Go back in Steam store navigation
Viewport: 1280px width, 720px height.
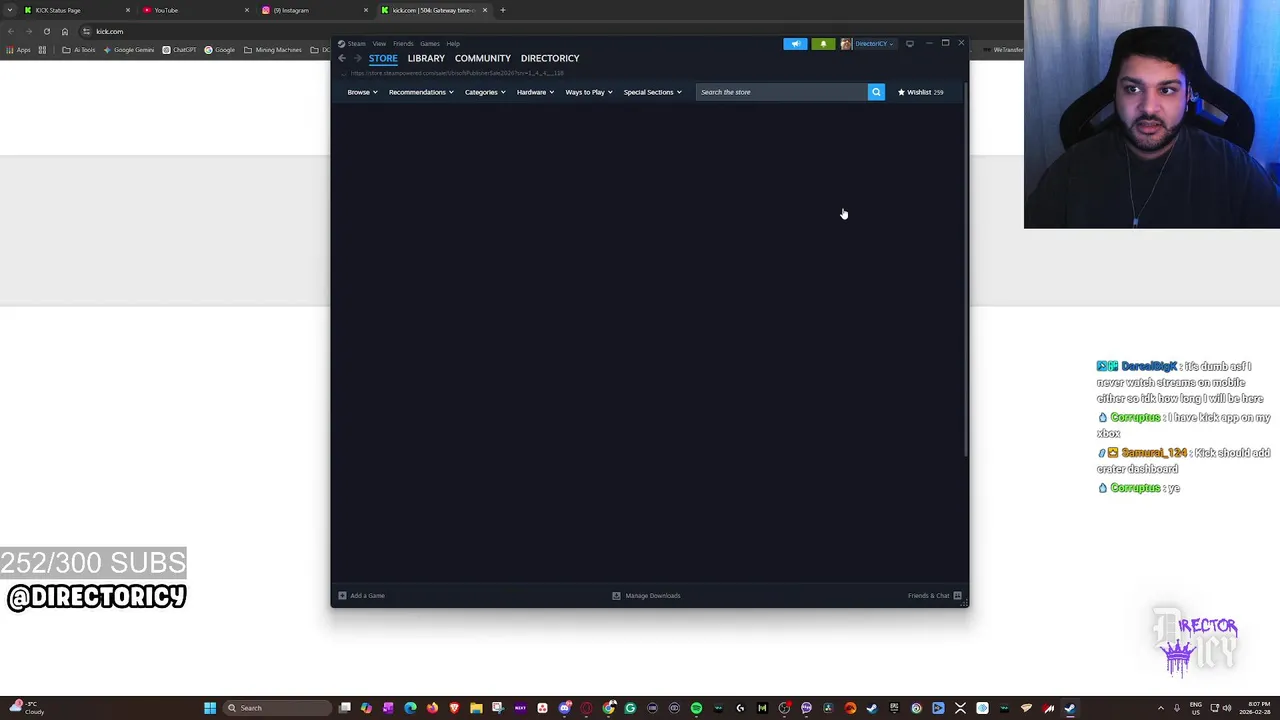coord(342,58)
